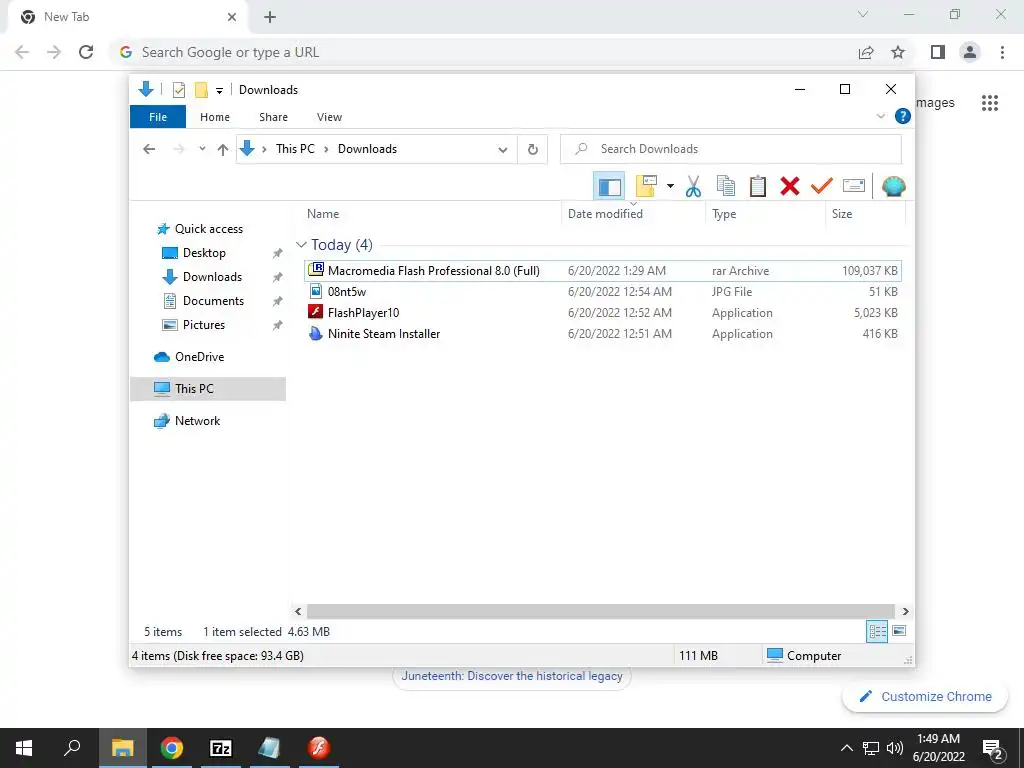Click the blue help question mark icon

pyautogui.click(x=903, y=116)
